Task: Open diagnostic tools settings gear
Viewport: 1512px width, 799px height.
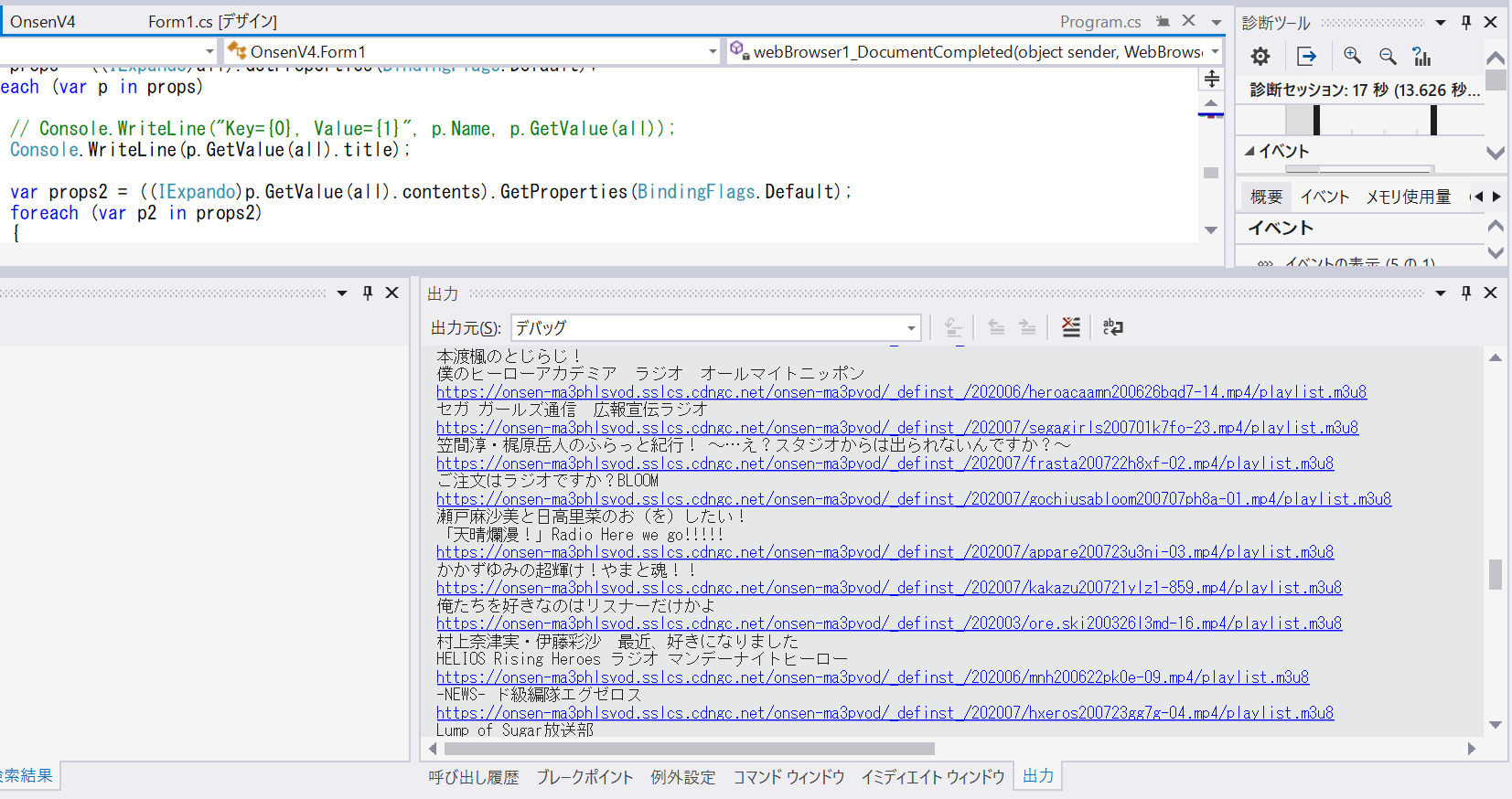Action: tap(1260, 57)
